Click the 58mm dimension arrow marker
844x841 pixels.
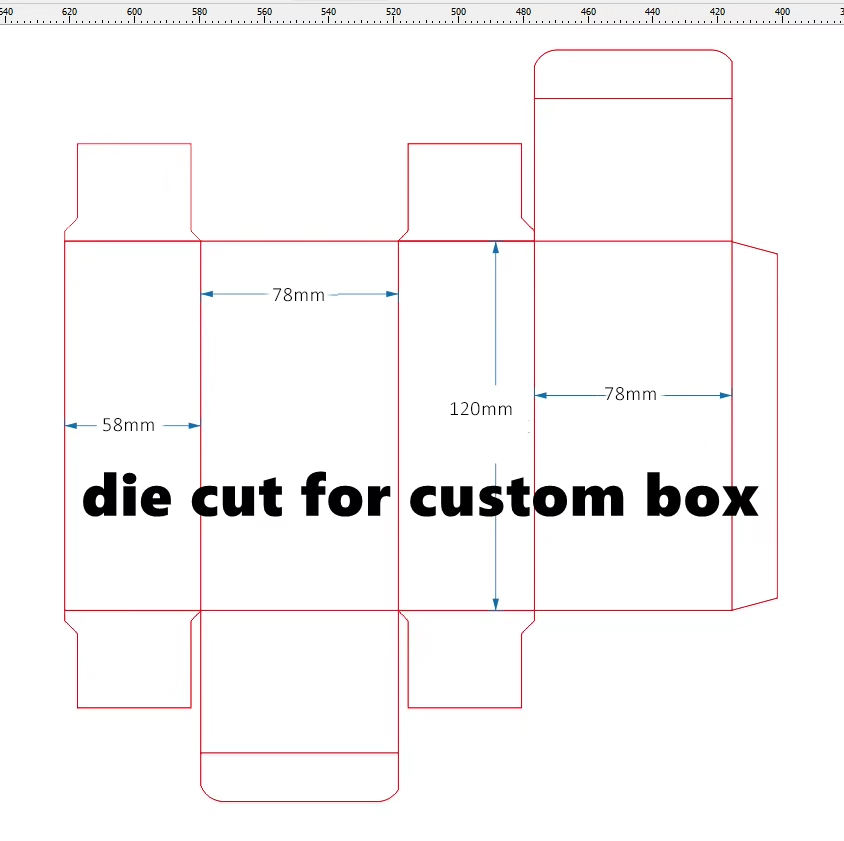(x=130, y=425)
